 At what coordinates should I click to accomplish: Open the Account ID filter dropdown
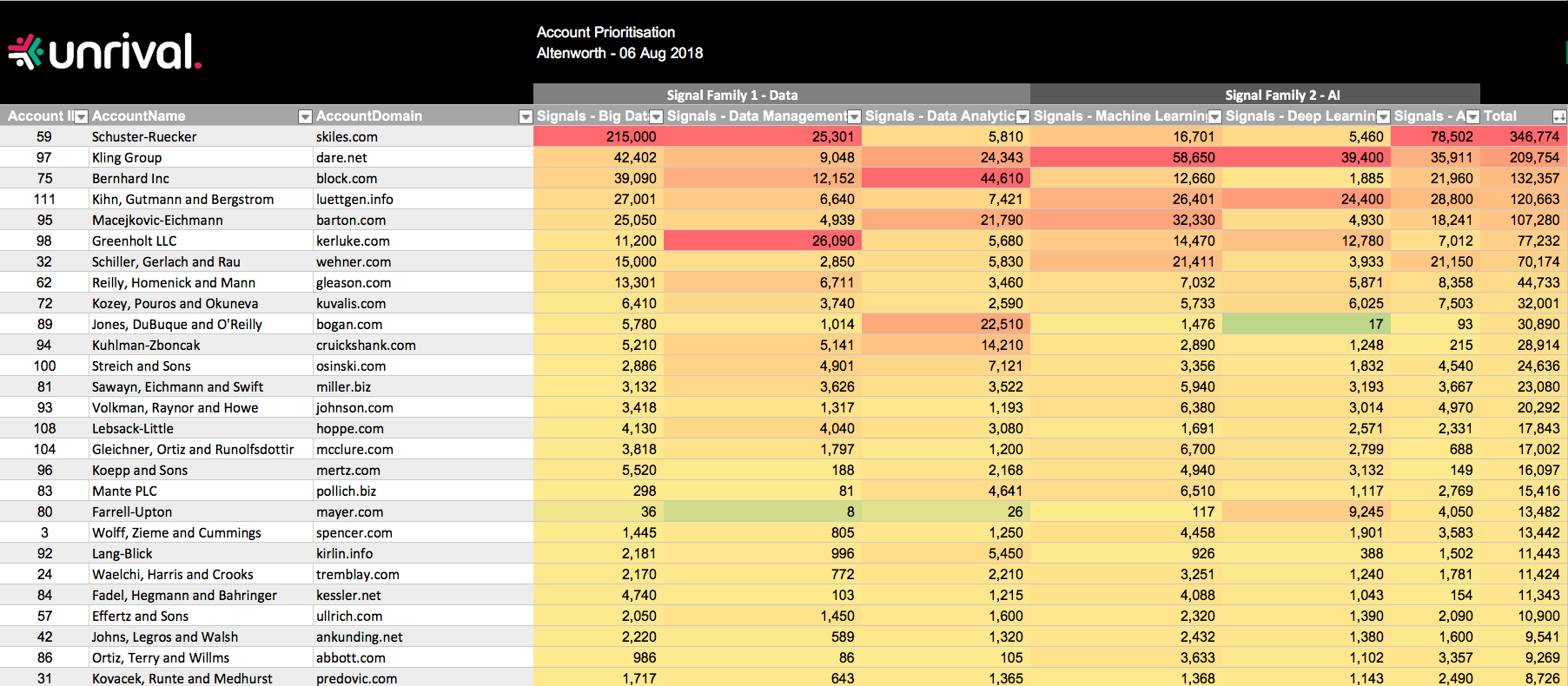[x=81, y=116]
